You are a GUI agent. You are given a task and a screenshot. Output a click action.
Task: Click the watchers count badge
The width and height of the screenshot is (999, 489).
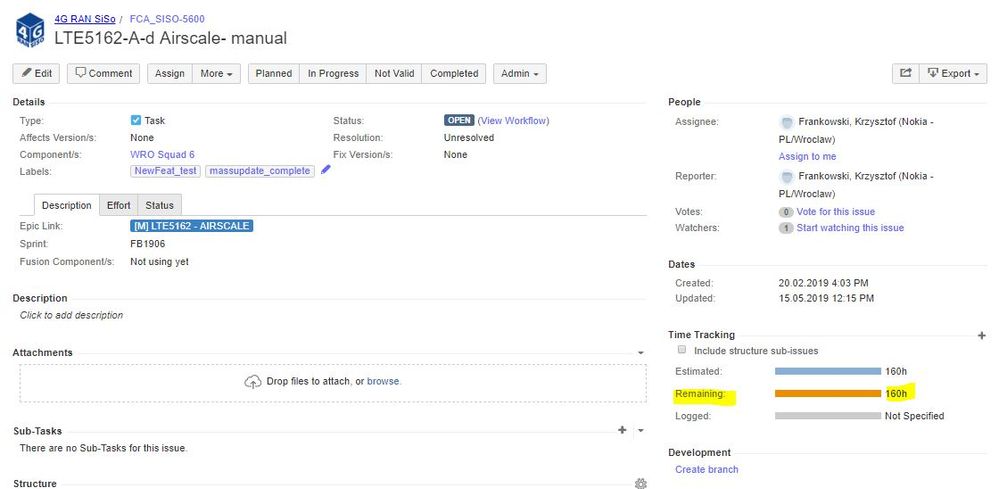click(x=786, y=228)
